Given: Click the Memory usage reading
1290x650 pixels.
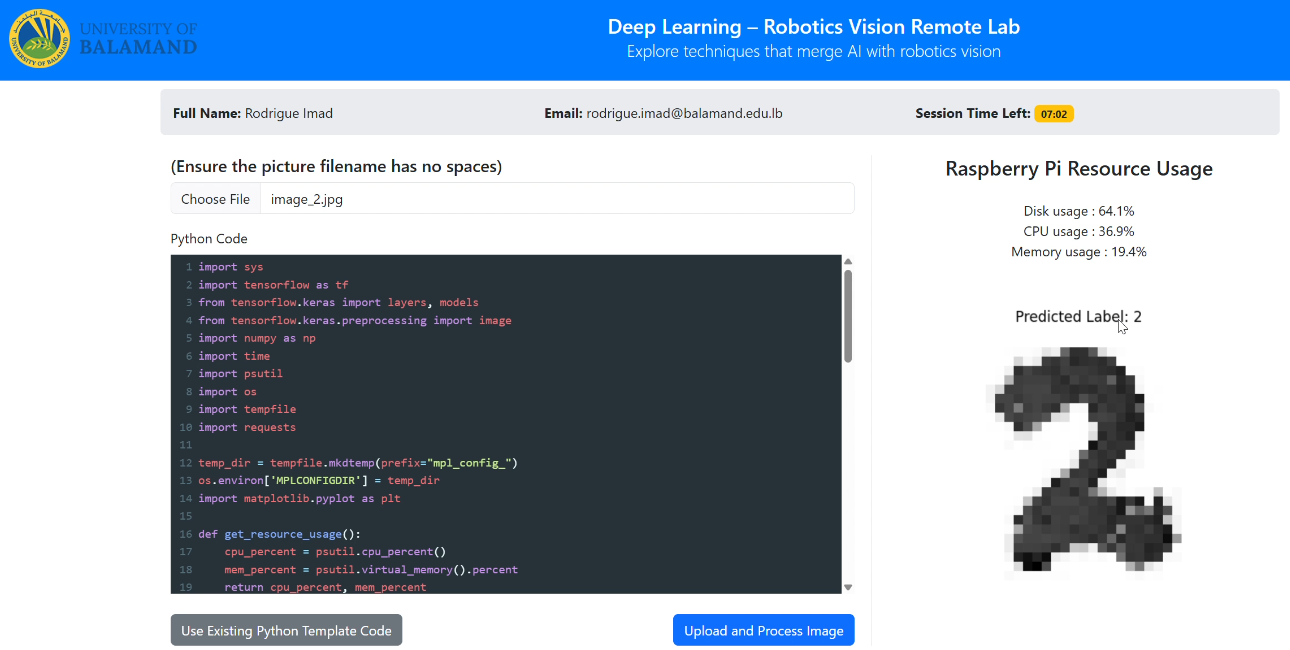Looking at the screenshot, I should pos(1078,251).
